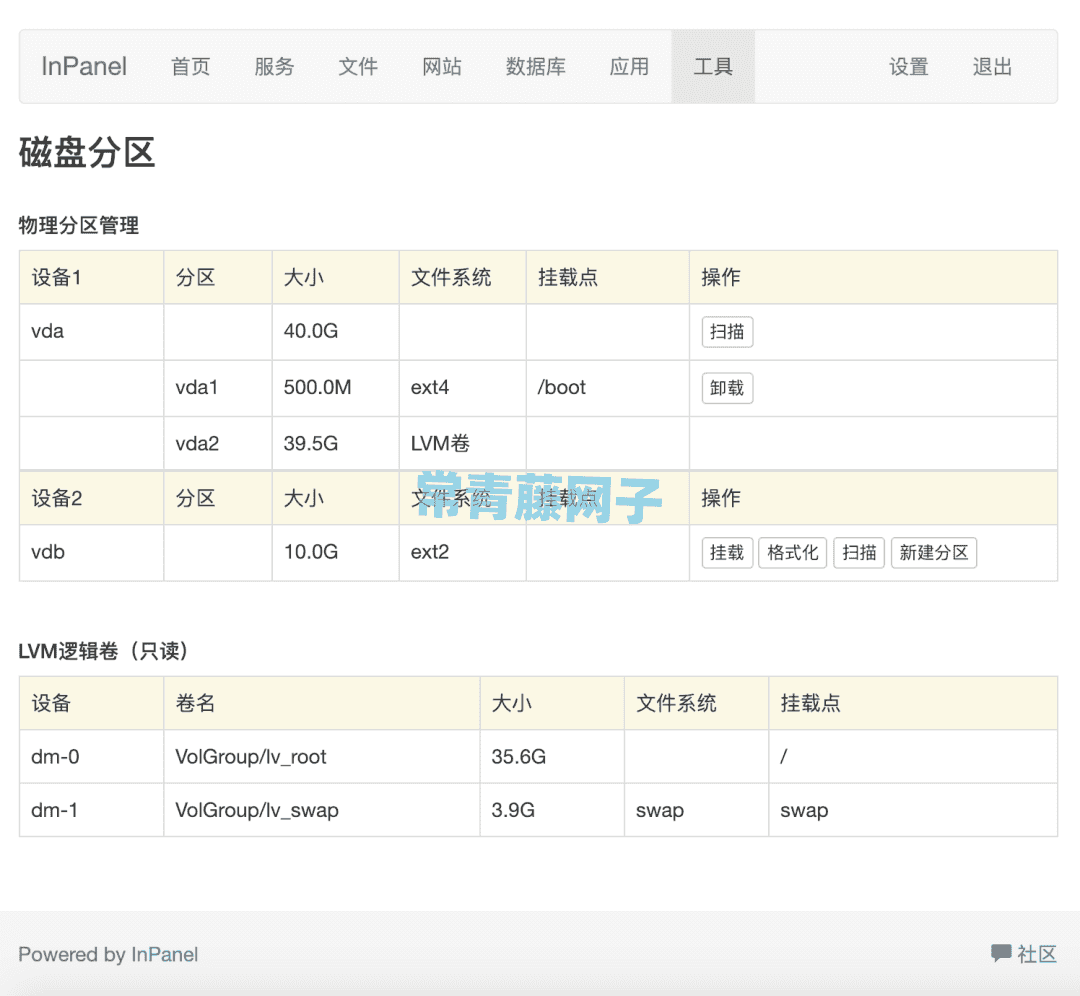This screenshot has width=1080, height=996.
Task: Open the 数据库 navigation item
Action: click(535, 67)
